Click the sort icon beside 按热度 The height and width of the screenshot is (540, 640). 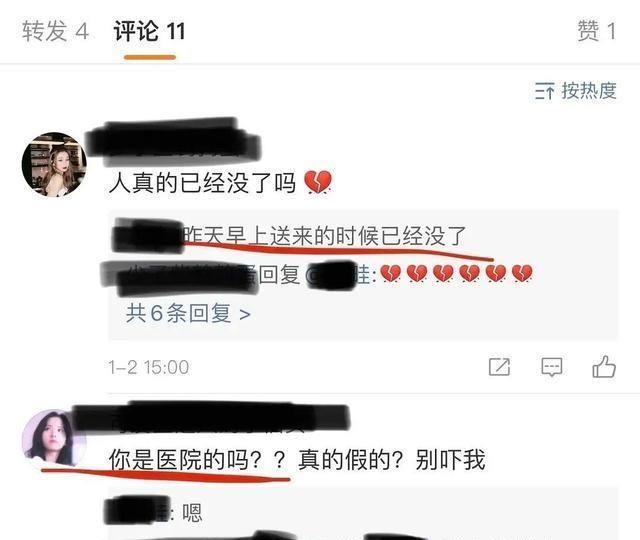(x=545, y=91)
